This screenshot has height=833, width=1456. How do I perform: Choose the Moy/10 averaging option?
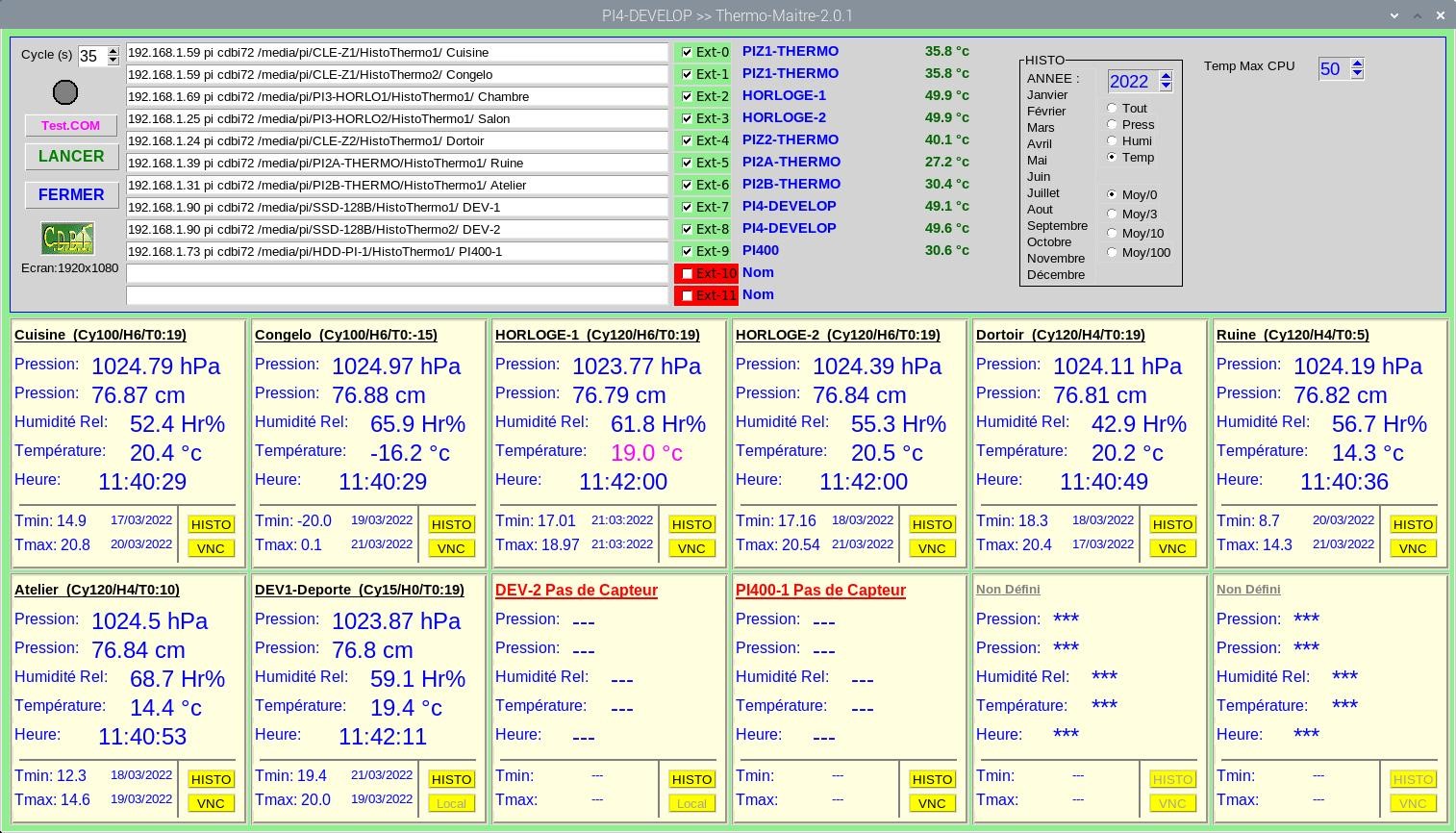(1112, 233)
